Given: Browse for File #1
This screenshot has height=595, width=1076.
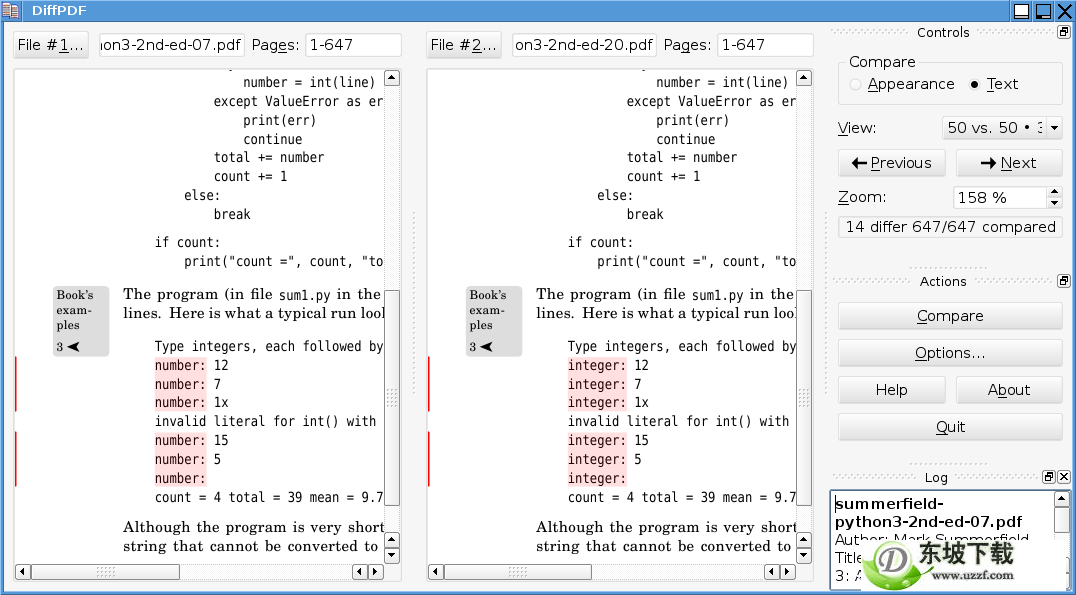Looking at the screenshot, I should (51, 45).
